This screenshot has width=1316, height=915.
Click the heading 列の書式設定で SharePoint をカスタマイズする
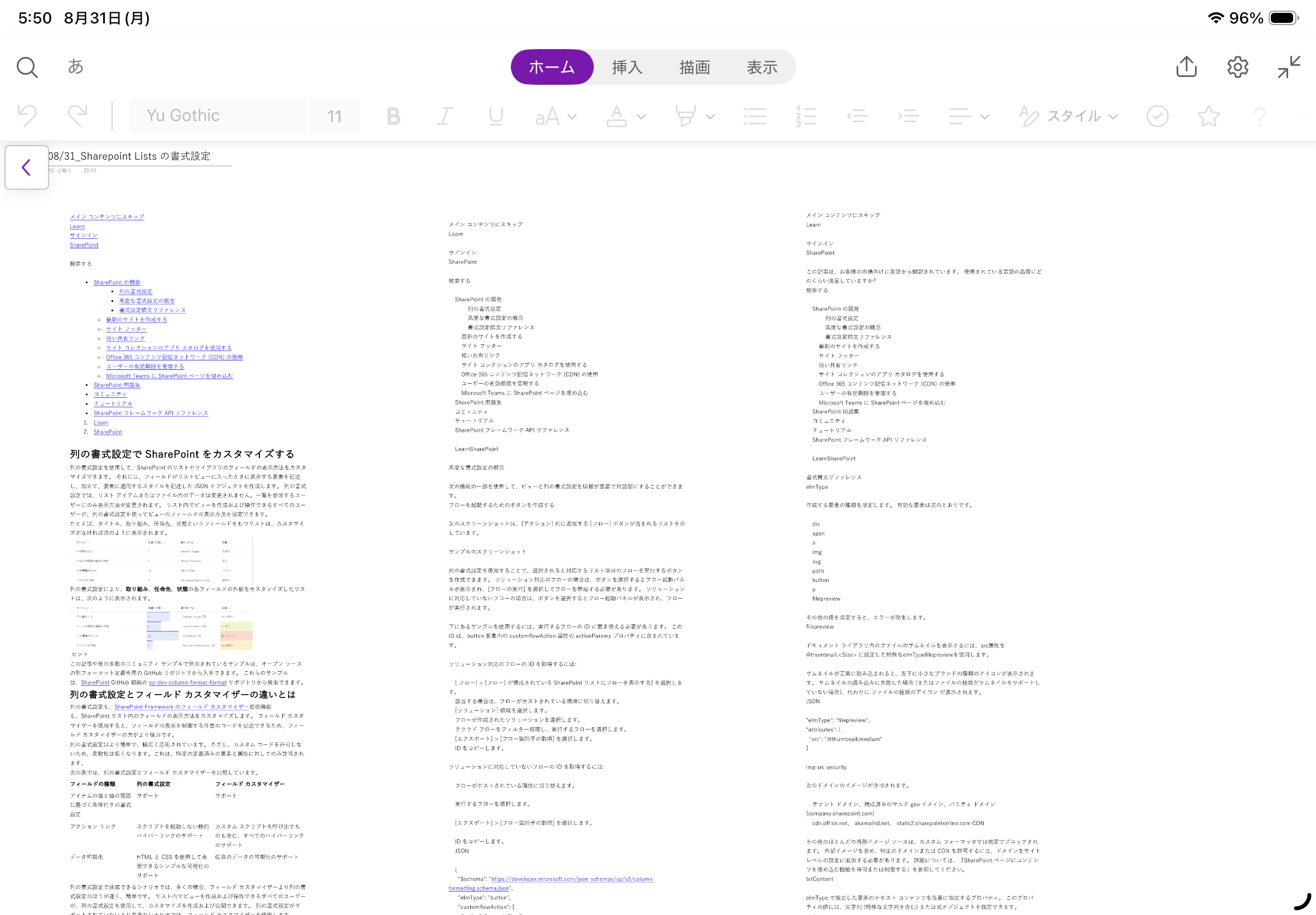tap(182, 454)
